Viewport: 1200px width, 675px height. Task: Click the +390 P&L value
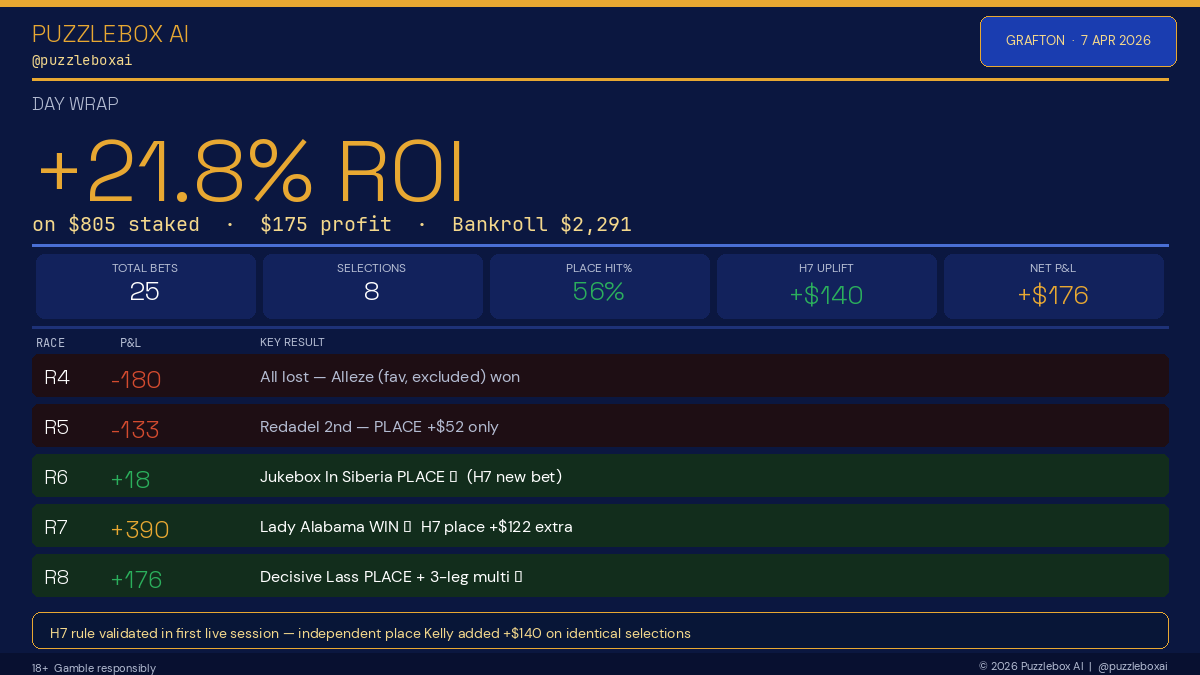(x=140, y=529)
